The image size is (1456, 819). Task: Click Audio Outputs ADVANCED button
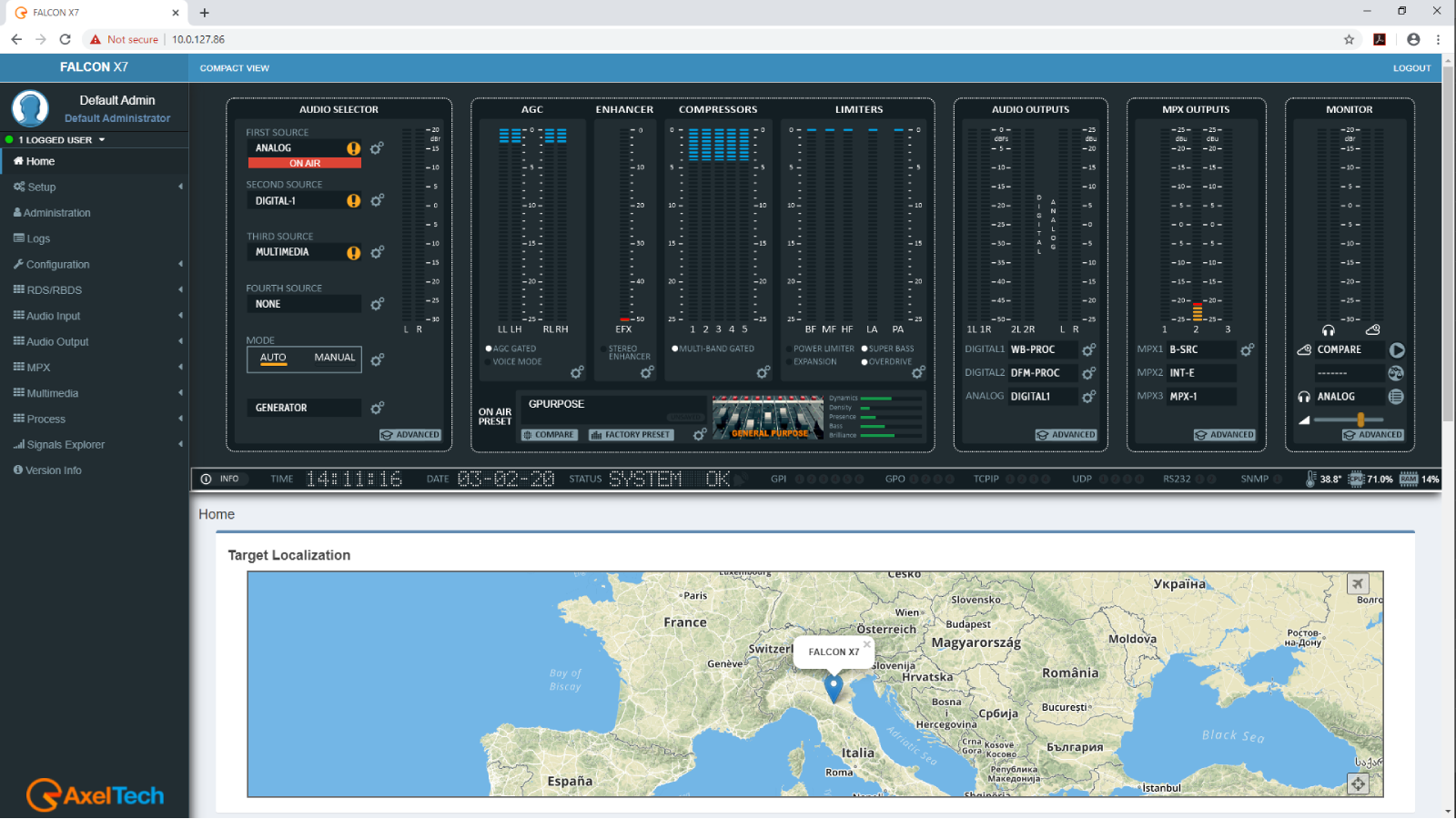[x=1067, y=435]
